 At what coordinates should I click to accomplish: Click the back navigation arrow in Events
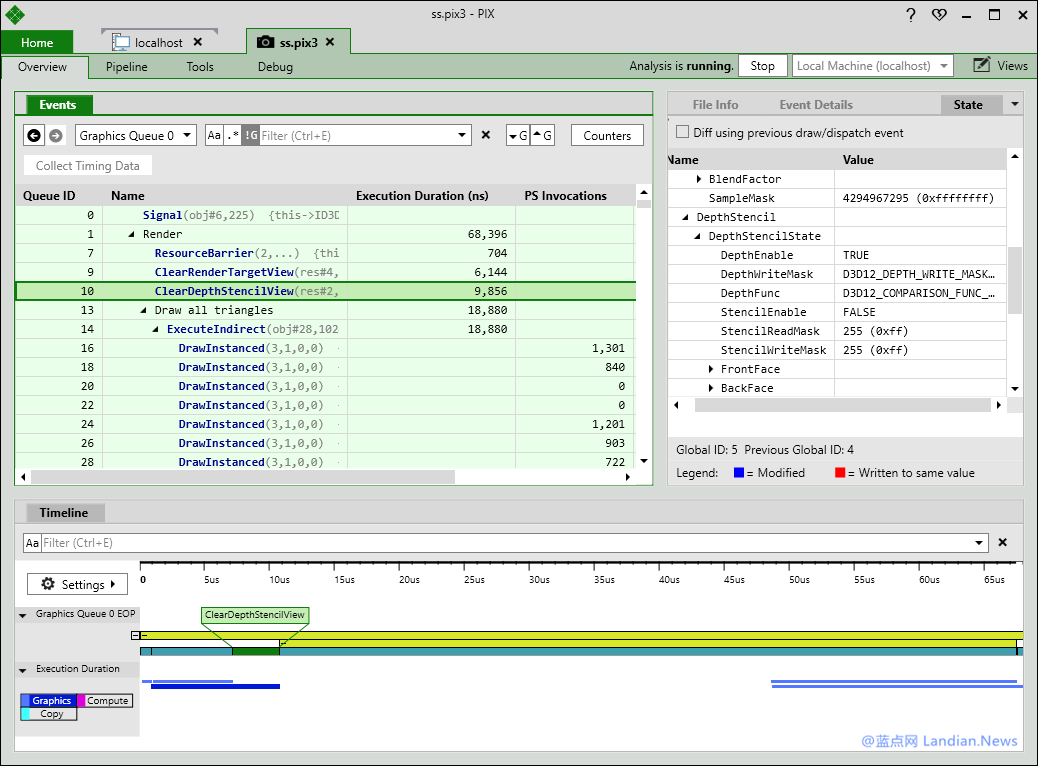(34, 136)
